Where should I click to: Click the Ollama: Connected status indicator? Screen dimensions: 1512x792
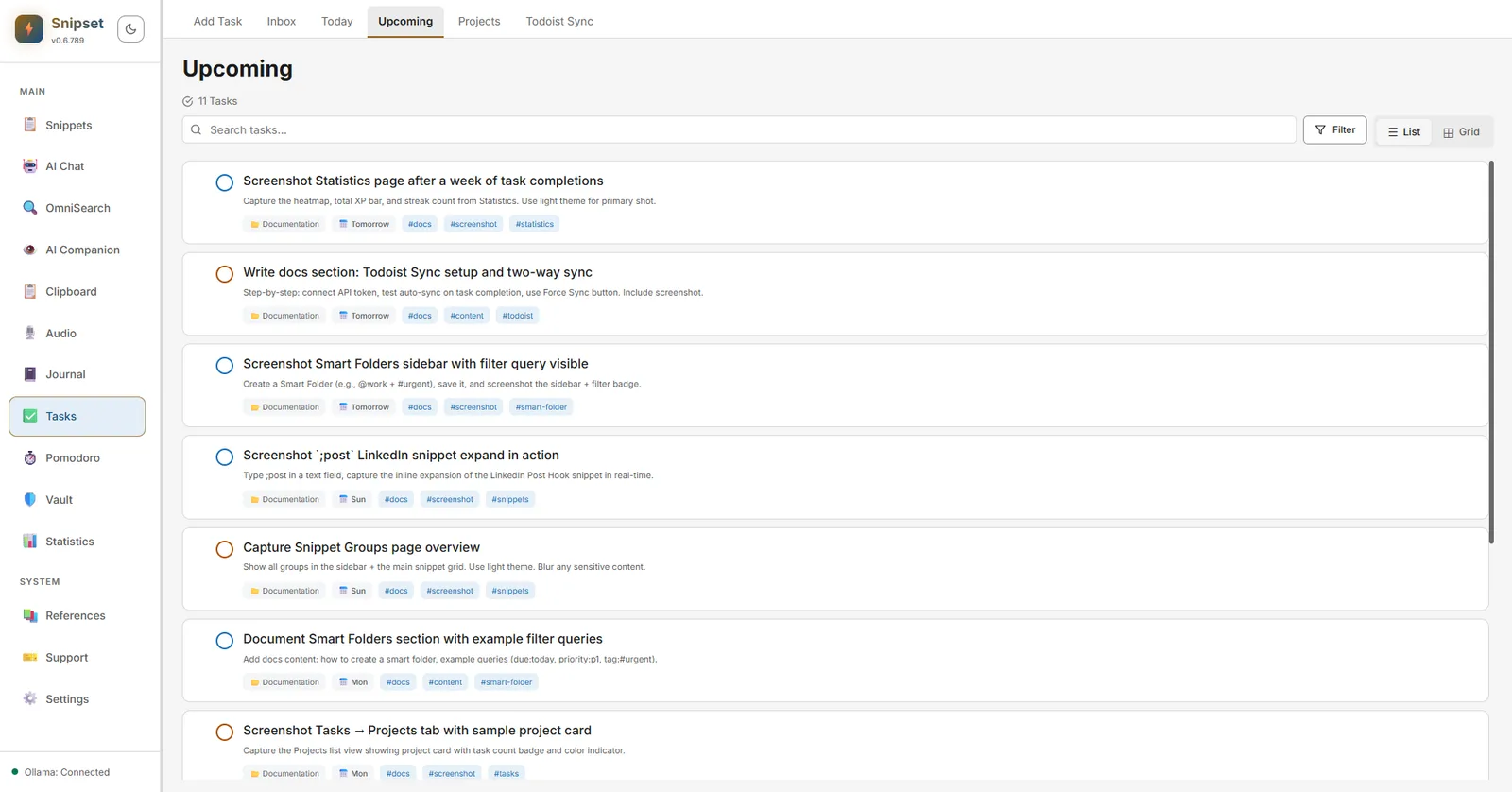click(x=60, y=772)
